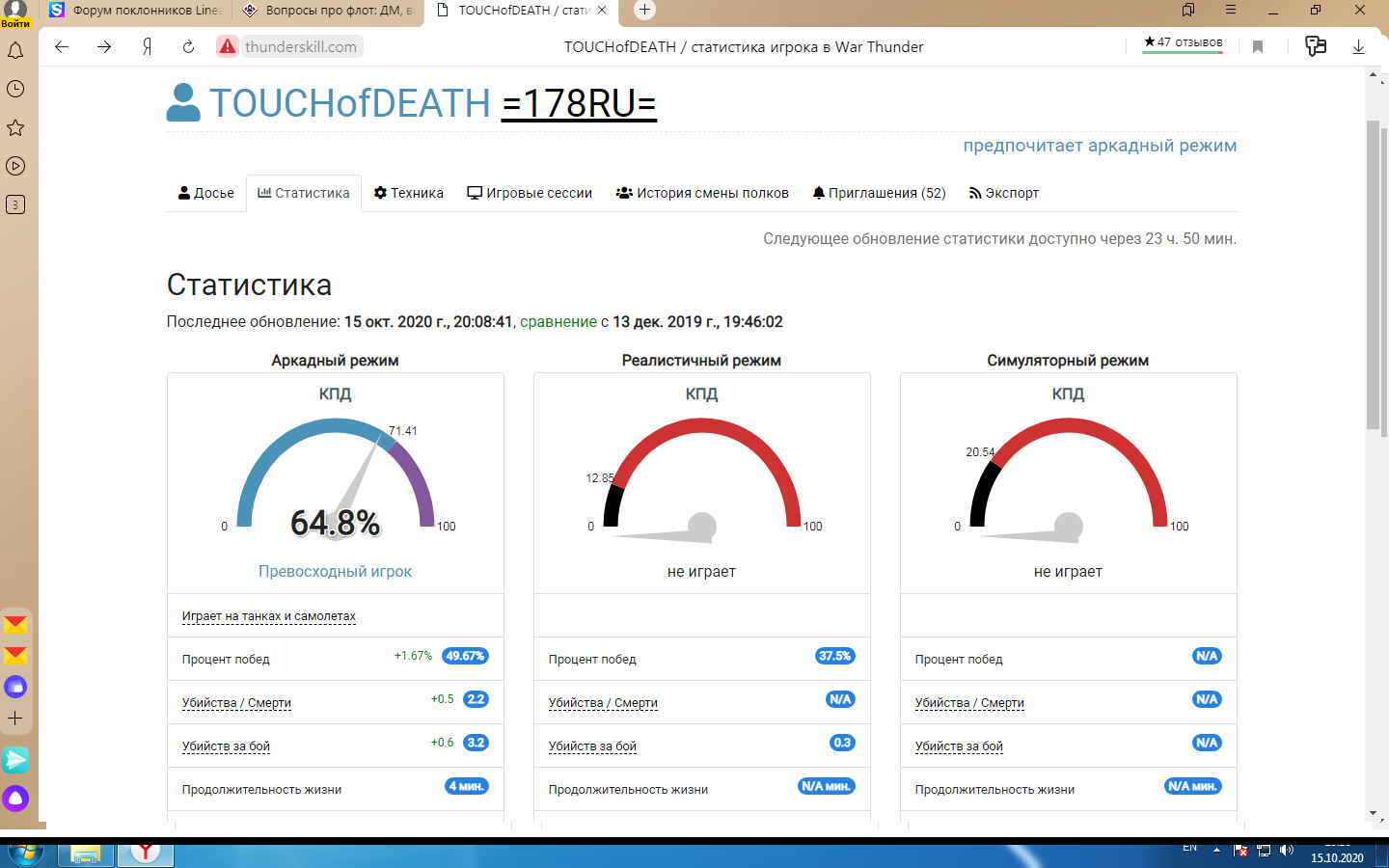Screen dimensions: 1389x868
Task: Open Приглашения (52) tab
Action: (x=879, y=193)
